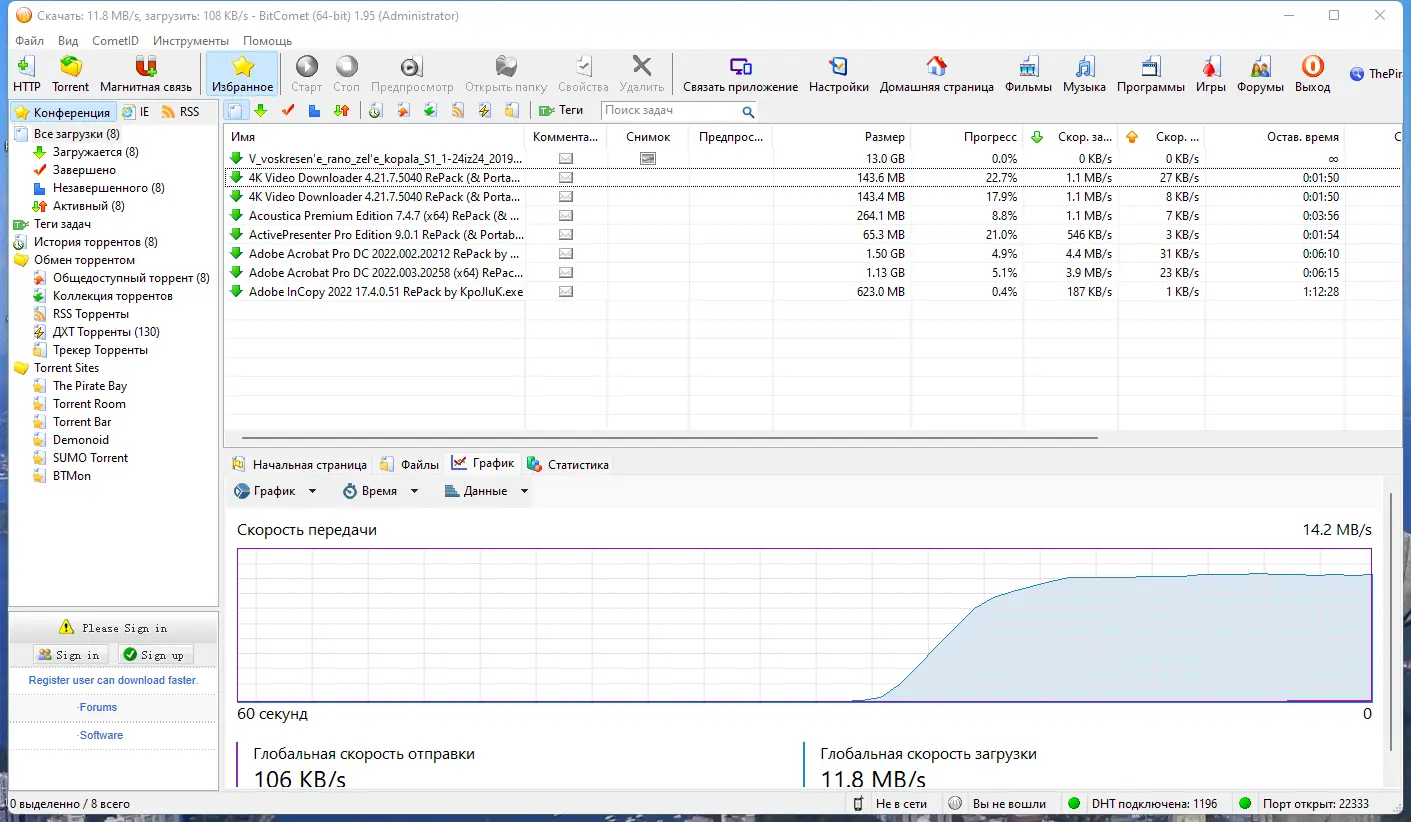Viewport: 1411px width, 822px height.
Task: Hit the Стоп toolbar button
Action: [346, 74]
